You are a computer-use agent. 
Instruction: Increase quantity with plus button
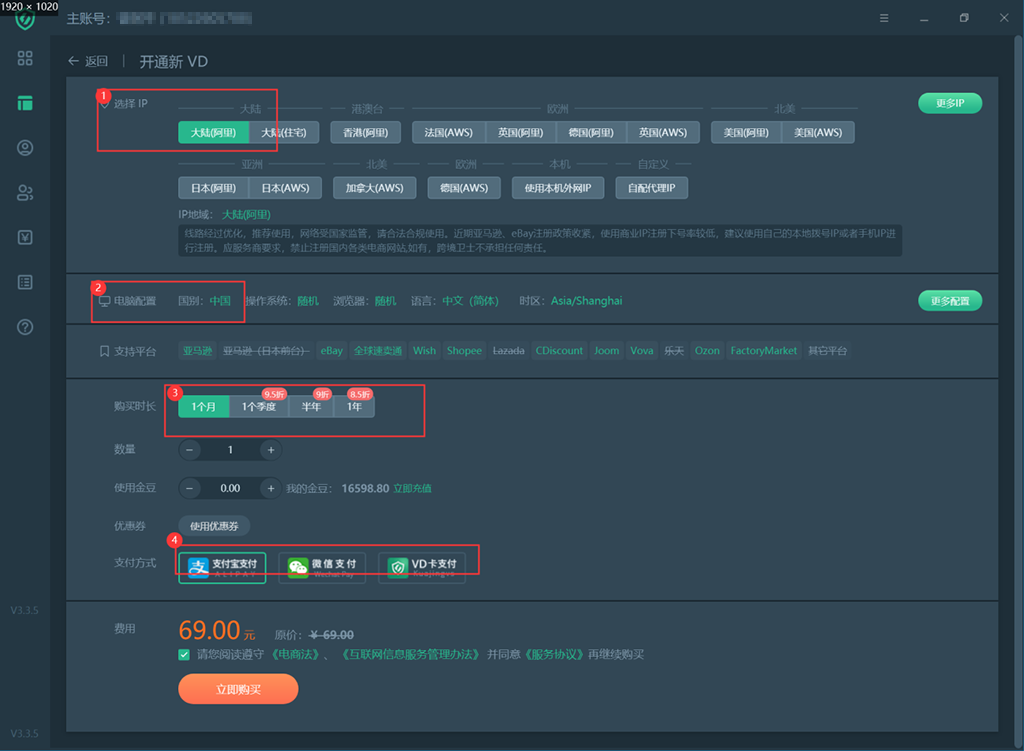[x=271, y=450]
